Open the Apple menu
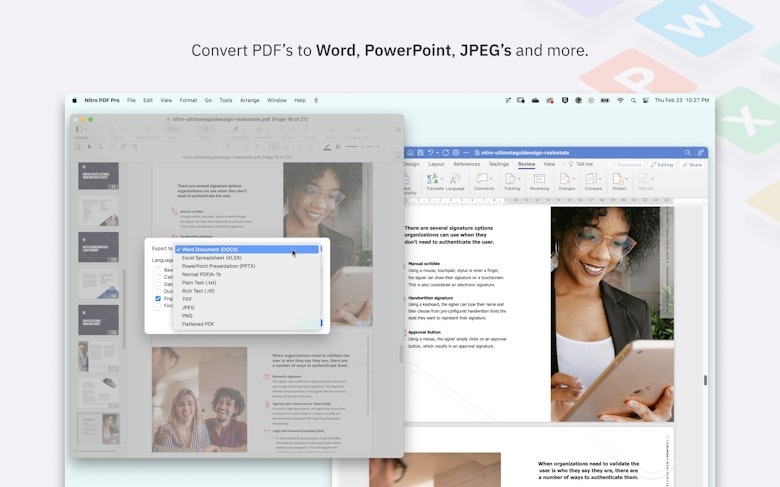This screenshot has height=487, width=780. [75, 100]
